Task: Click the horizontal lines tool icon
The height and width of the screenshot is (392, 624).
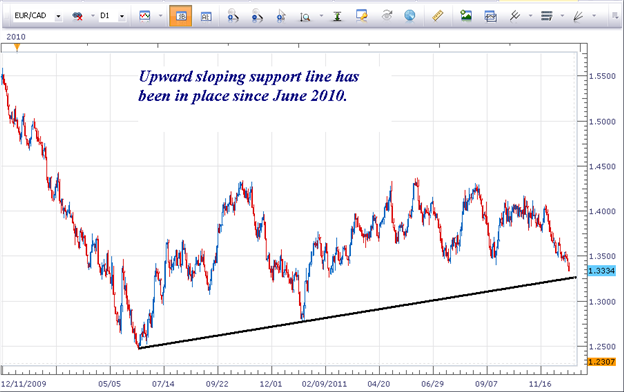Action: pos(546,16)
